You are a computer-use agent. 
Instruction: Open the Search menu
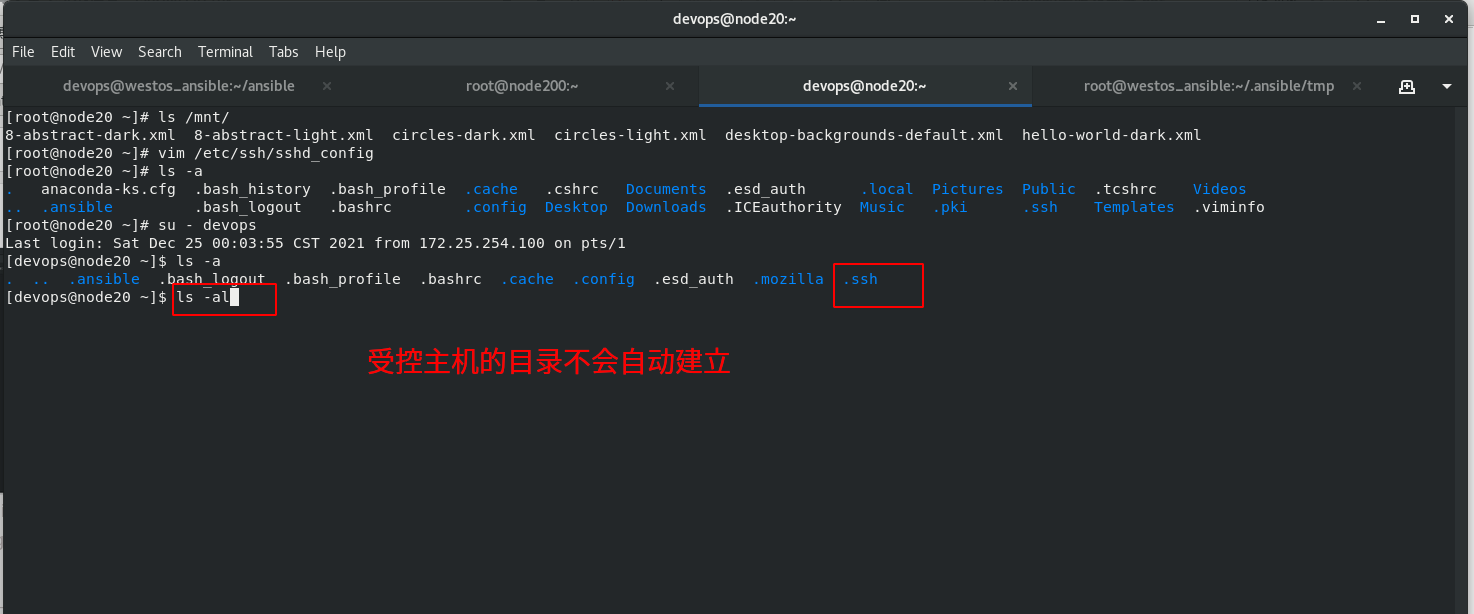point(160,52)
